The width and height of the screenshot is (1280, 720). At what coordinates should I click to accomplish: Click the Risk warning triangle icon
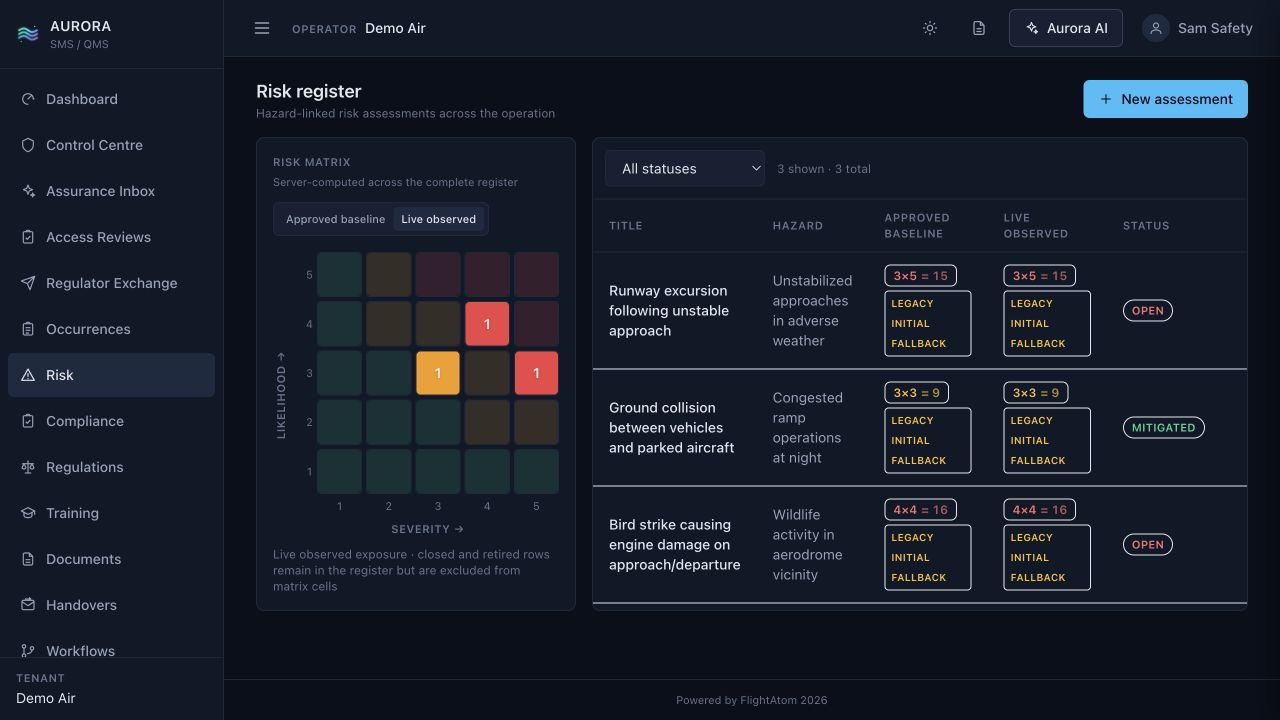tap(28, 375)
